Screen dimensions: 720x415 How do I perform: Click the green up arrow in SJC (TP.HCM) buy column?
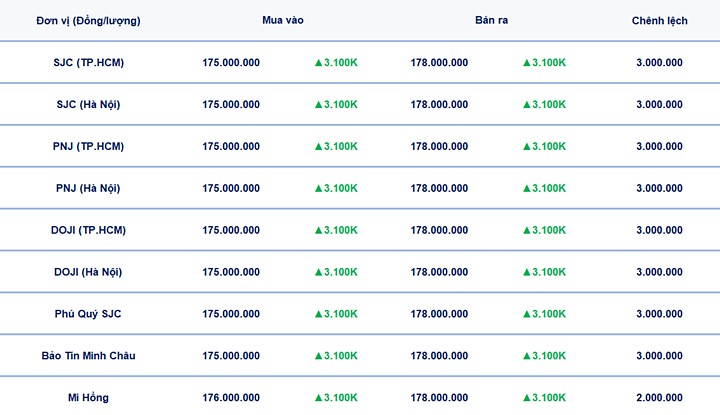click(x=319, y=63)
